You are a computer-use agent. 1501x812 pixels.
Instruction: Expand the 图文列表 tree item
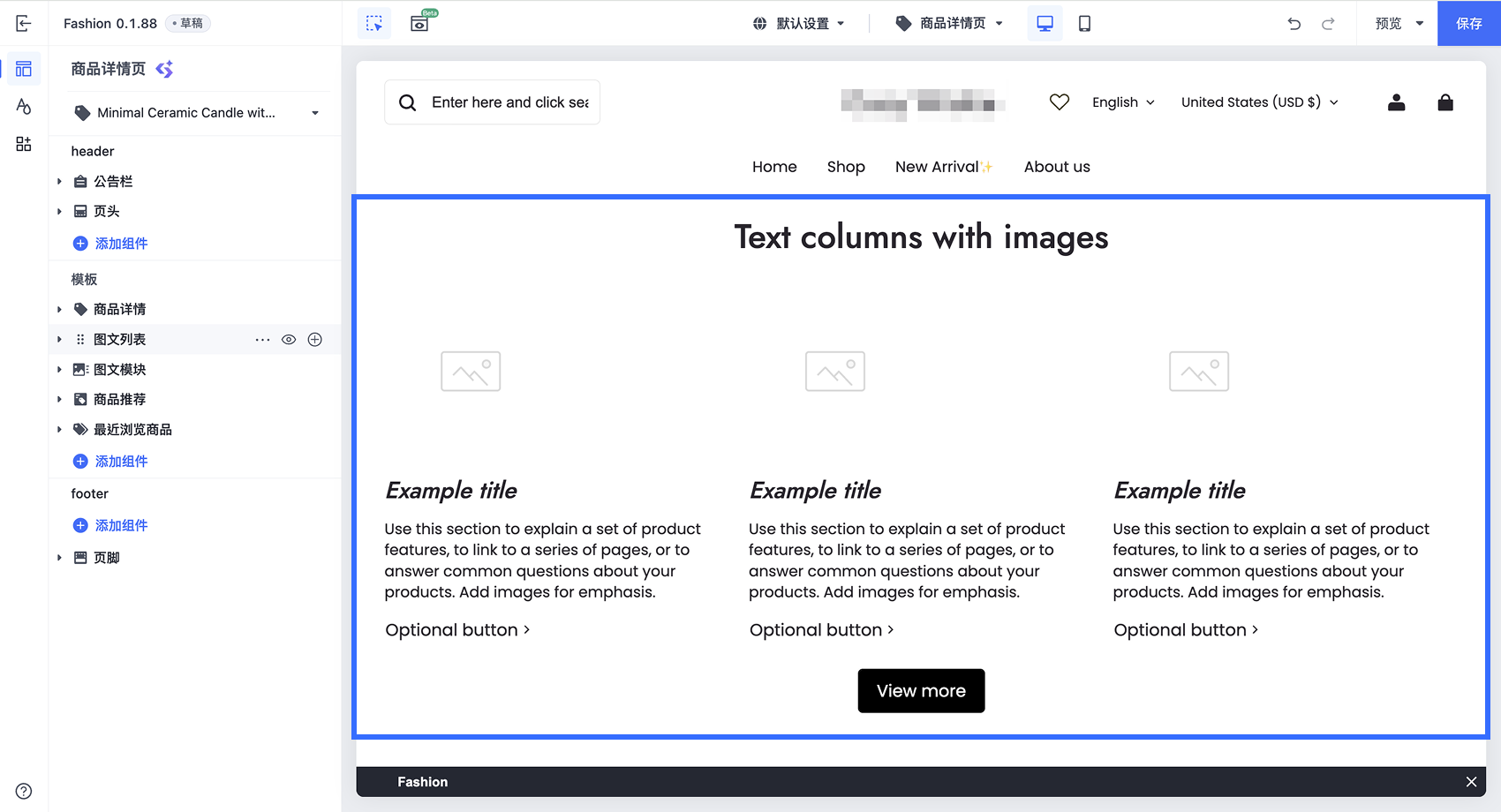59,340
